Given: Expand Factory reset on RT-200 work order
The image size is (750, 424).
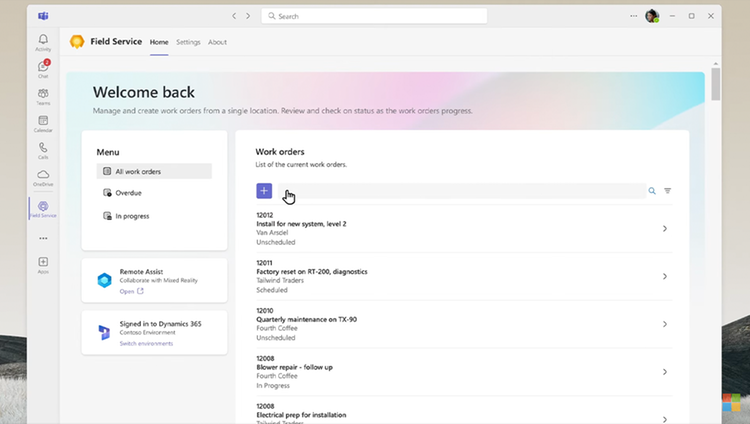Looking at the screenshot, I should [665, 277].
